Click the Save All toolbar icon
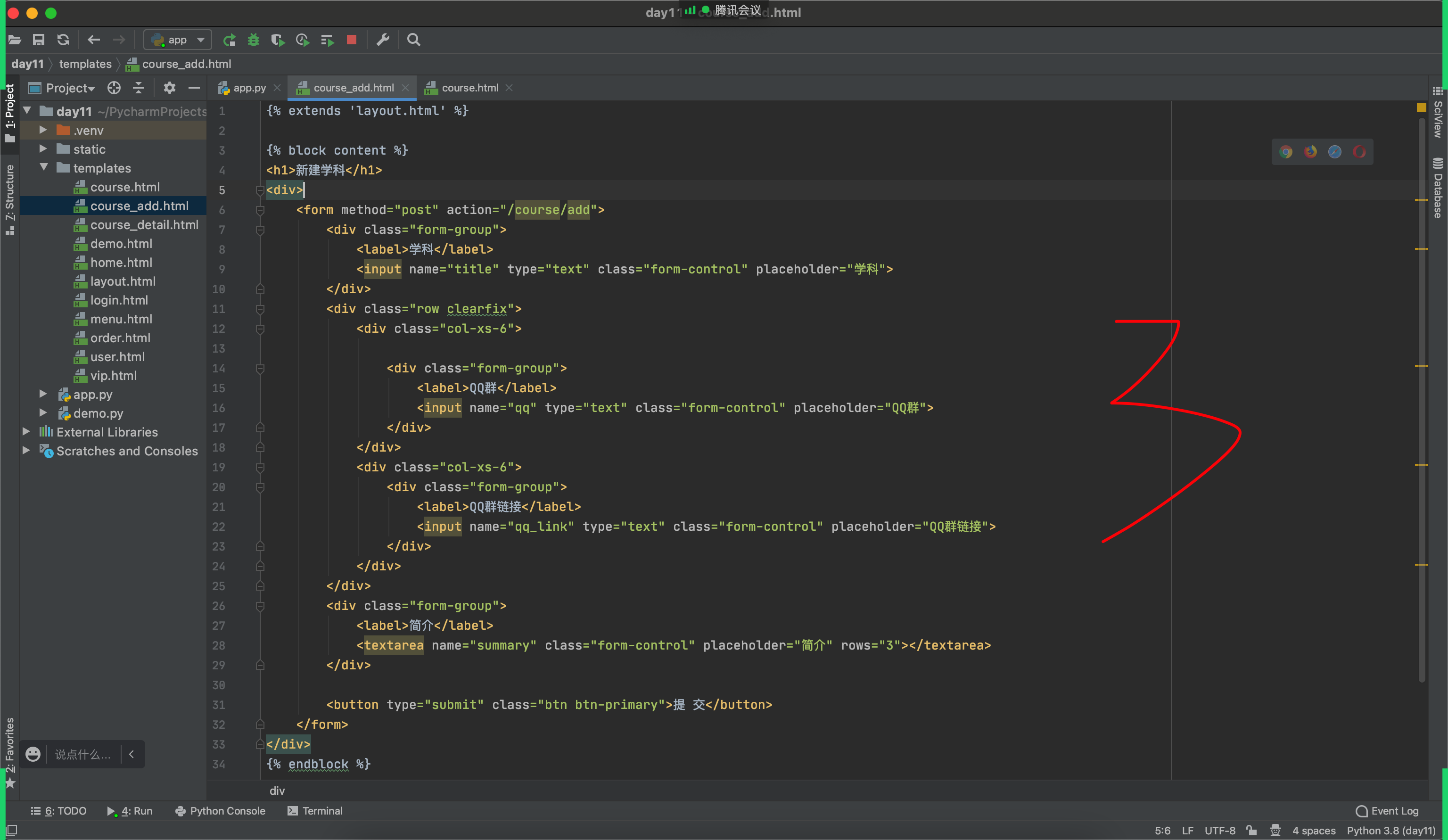 39,40
